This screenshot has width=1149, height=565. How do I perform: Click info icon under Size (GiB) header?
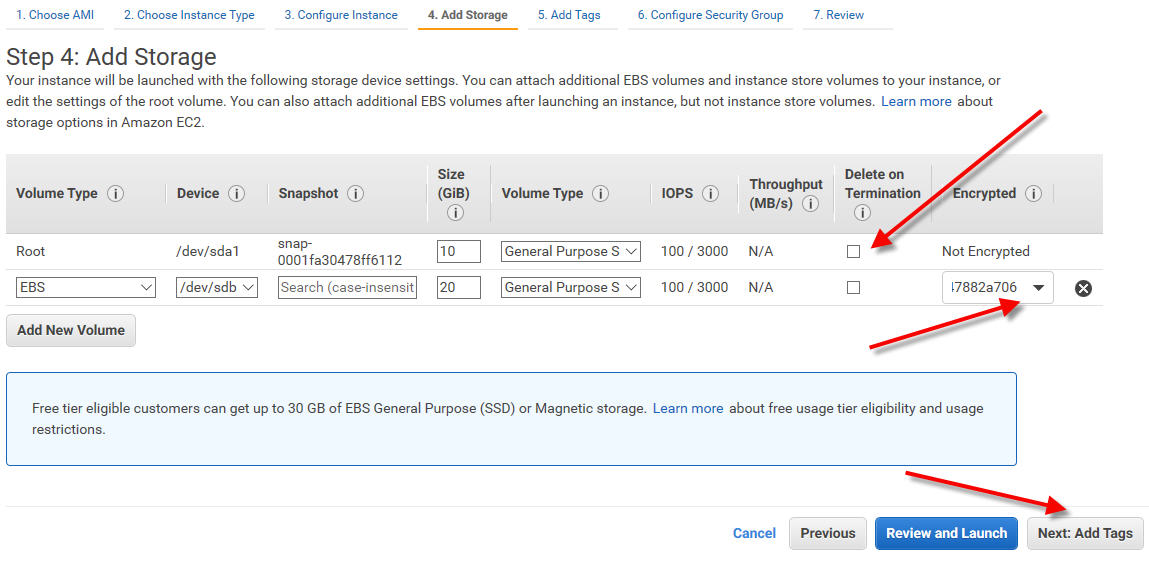coord(455,213)
